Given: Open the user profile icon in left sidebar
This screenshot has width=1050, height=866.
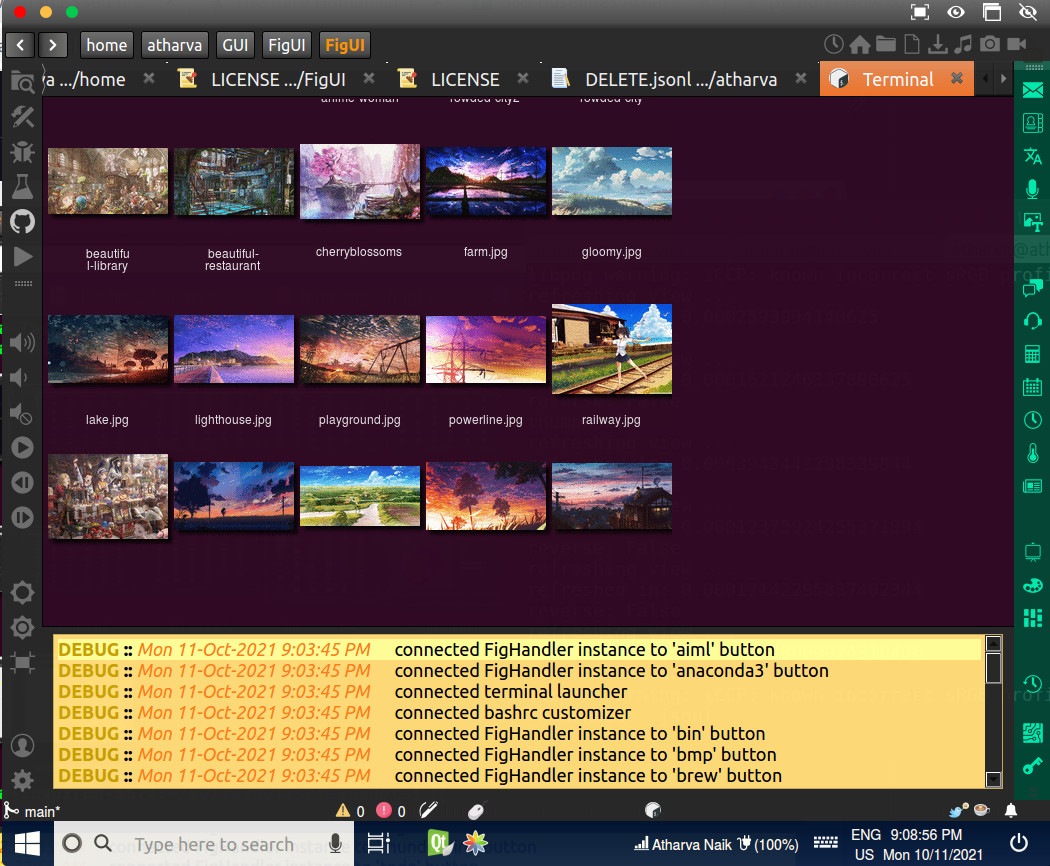Looking at the screenshot, I should (x=22, y=745).
